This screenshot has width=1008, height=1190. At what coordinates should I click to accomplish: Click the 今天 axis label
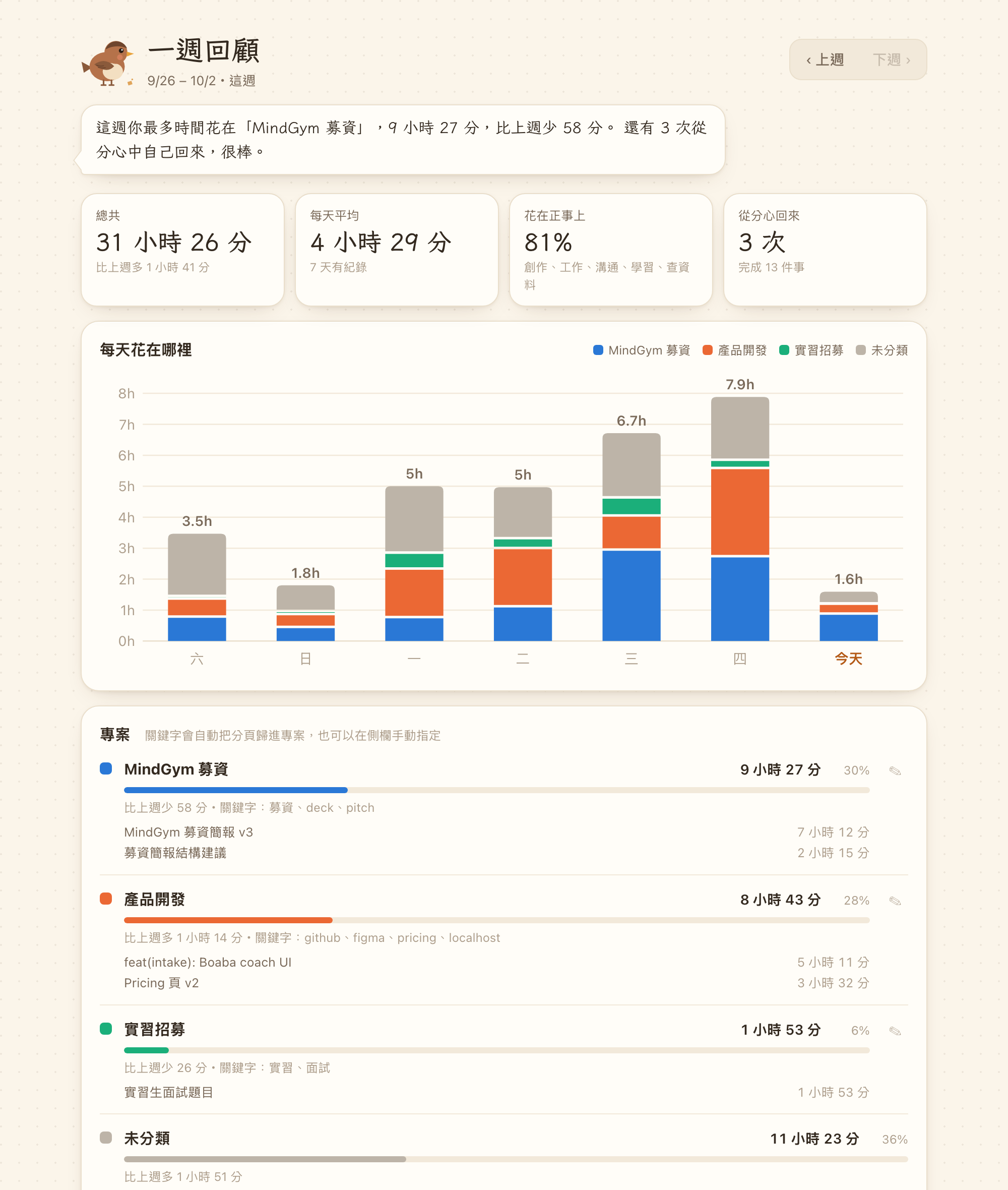pos(849,659)
